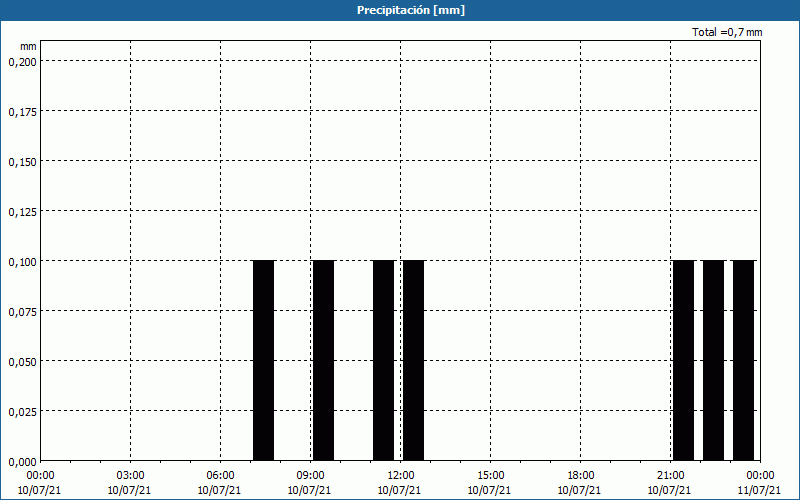This screenshot has width=800, height=500.
Task: Click the 00:00 label dated 11/07/21
Action: (760, 476)
